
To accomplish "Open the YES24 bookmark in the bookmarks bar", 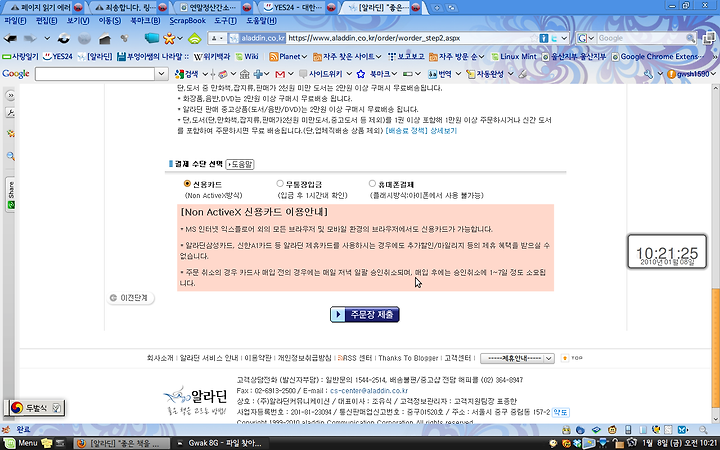I will point(57,56).
